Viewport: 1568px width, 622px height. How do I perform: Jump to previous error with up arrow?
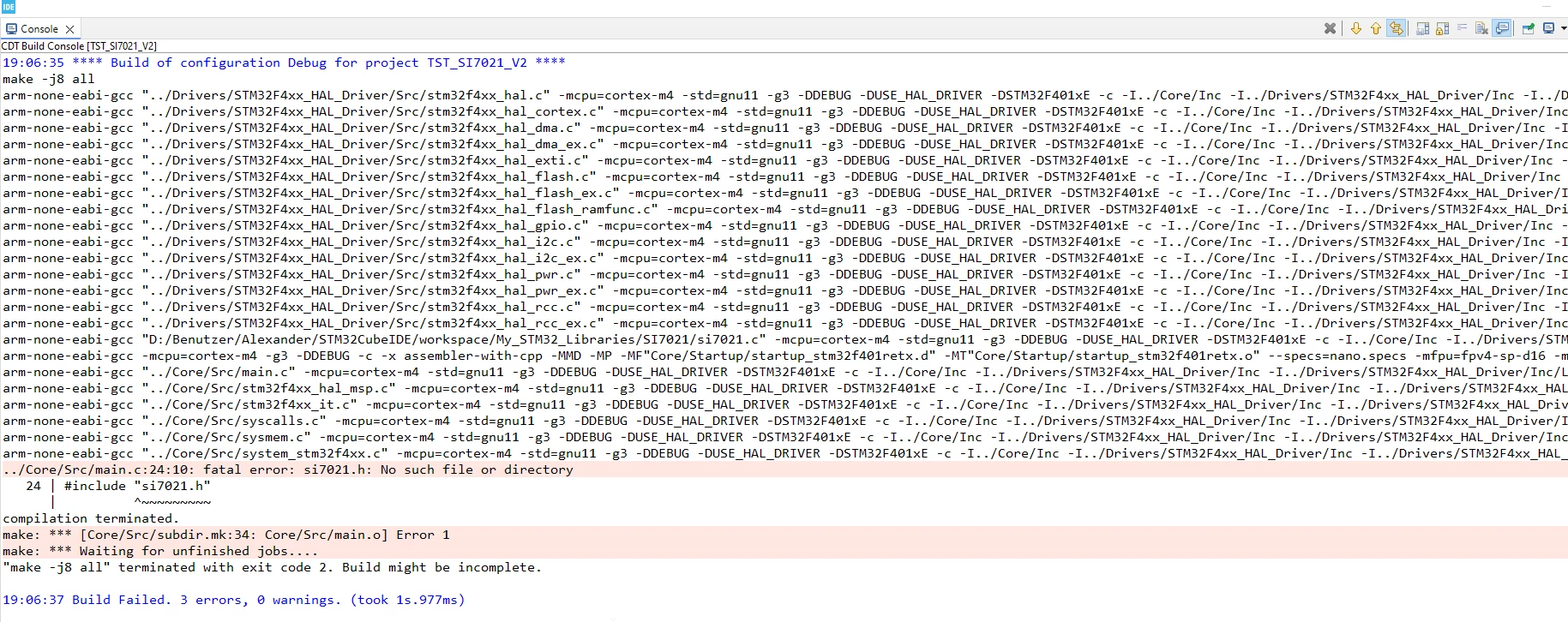coord(1376,28)
